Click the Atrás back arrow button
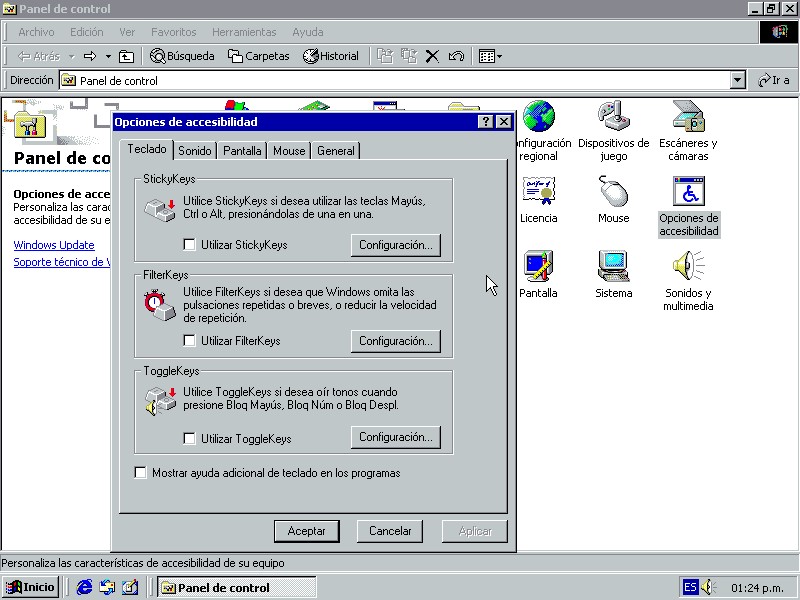 tap(39, 56)
